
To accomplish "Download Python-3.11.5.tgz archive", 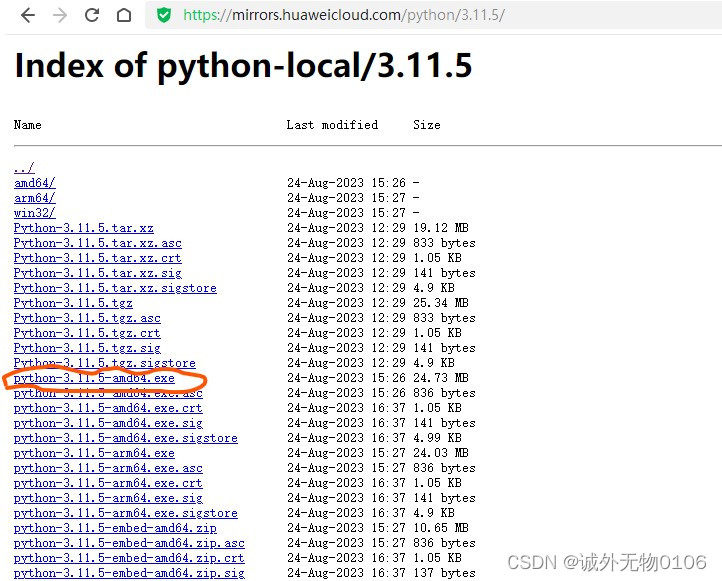I will pos(73,303).
